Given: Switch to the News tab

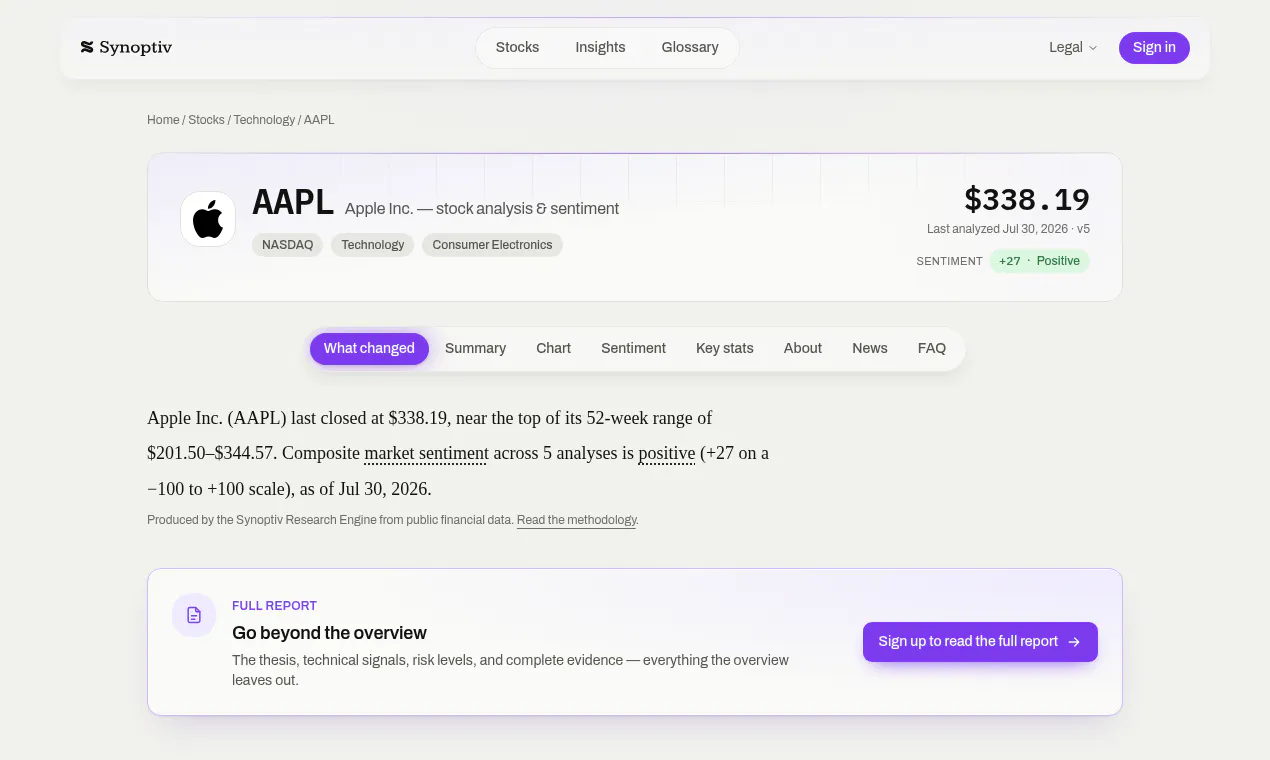Looking at the screenshot, I should click(870, 349).
